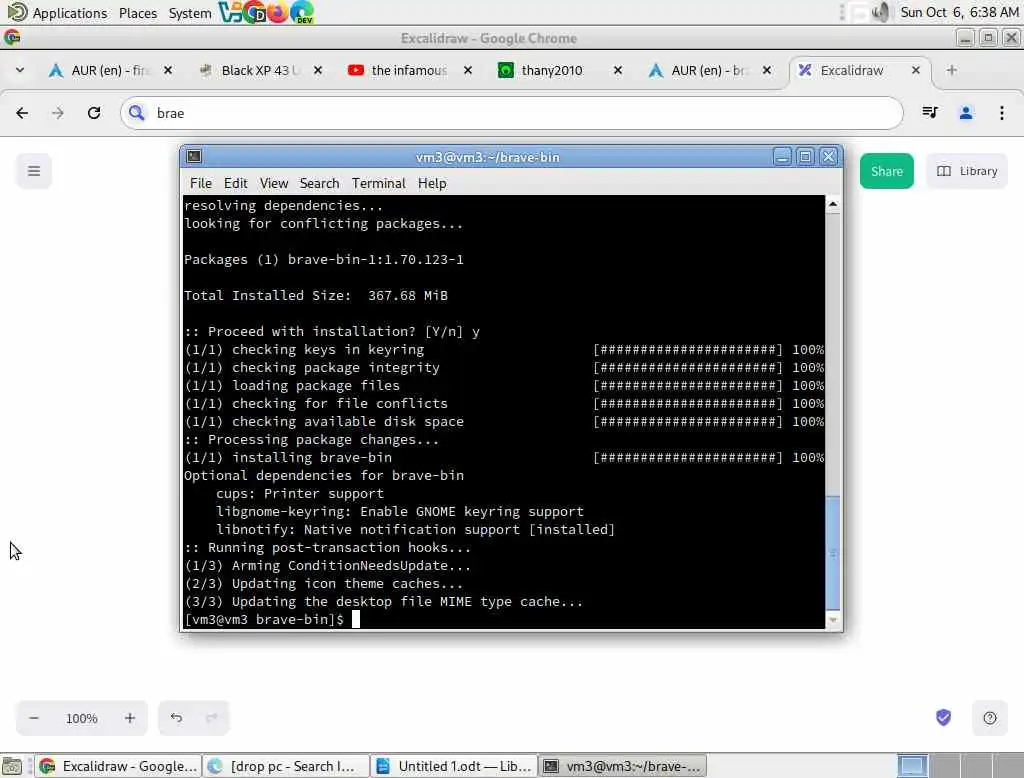Close the Excalidraw tab
The height and width of the screenshot is (778, 1024).
click(x=916, y=70)
